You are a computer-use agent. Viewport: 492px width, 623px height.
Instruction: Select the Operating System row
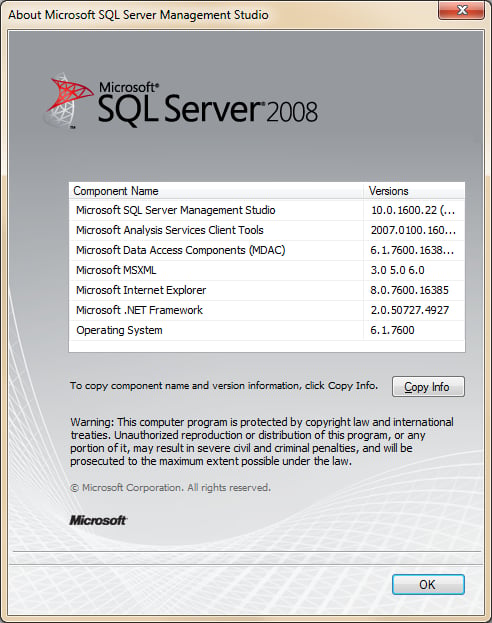(x=267, y=330)
